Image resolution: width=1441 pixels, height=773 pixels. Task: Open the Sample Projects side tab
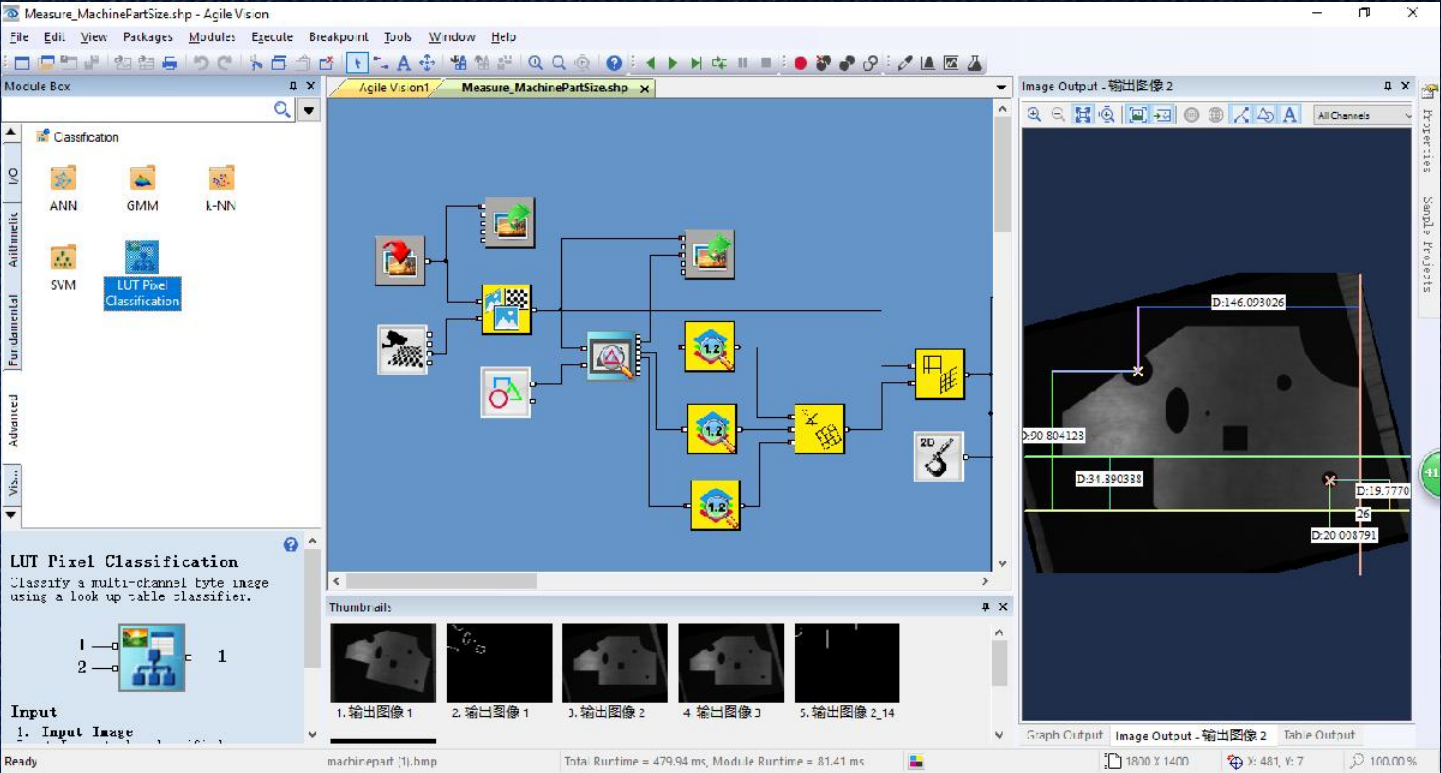pos(1428,243)
